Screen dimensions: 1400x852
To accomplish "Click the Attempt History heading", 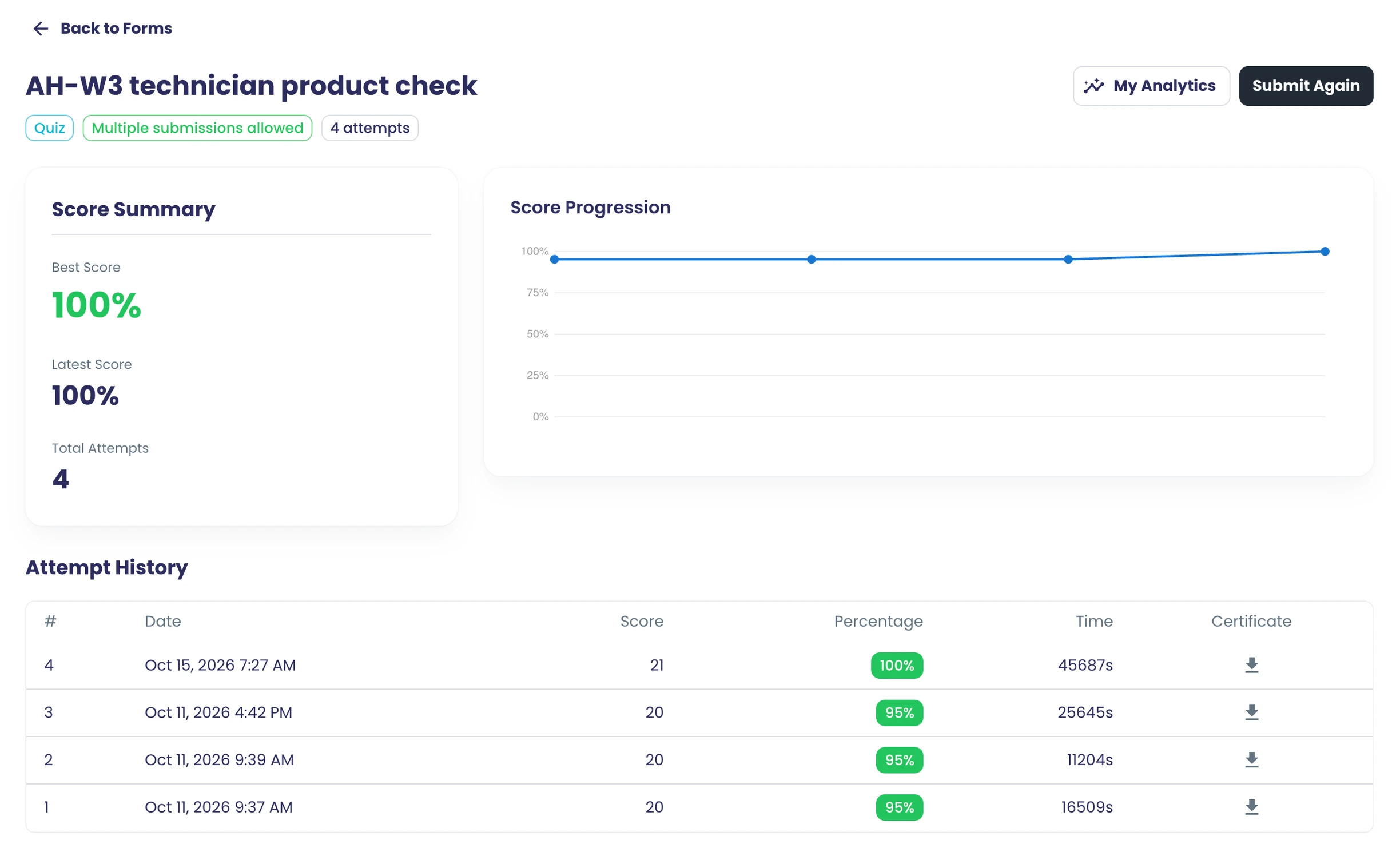I will pos(106,567).
